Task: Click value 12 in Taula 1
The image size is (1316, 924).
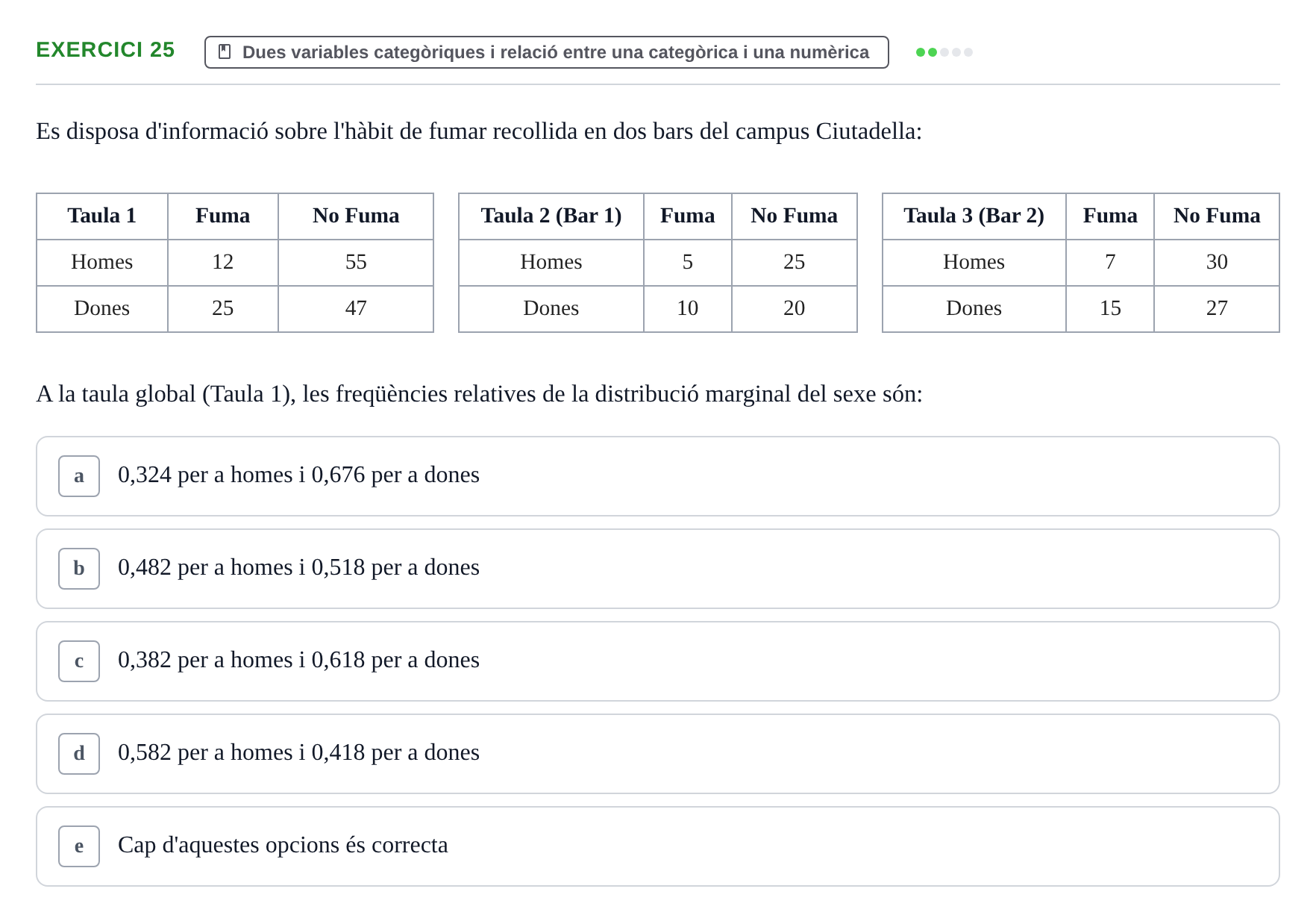Action: (x=223, y=262)
